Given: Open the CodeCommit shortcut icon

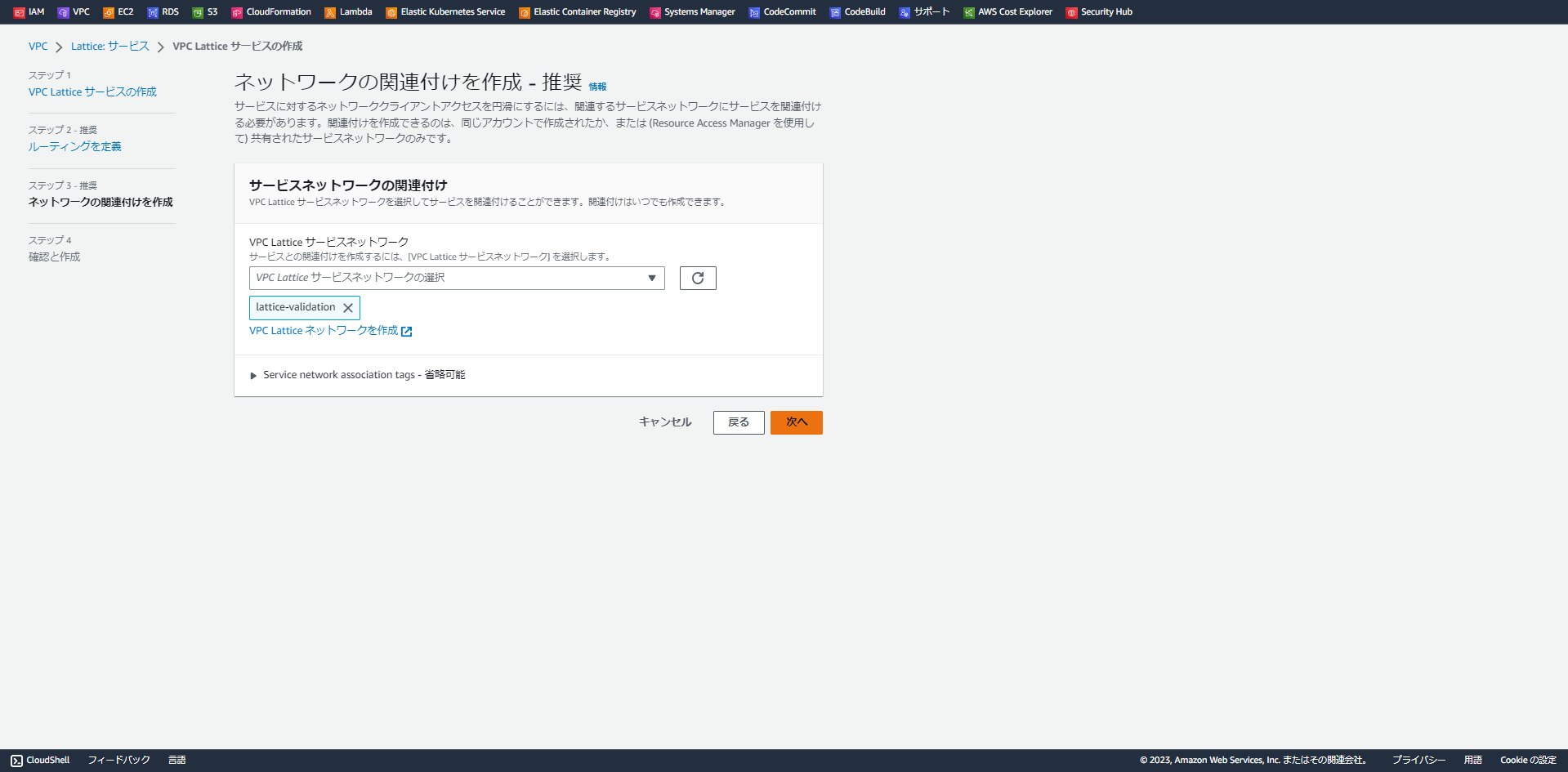Looking at the screenshot, I should tap(754, 12).
